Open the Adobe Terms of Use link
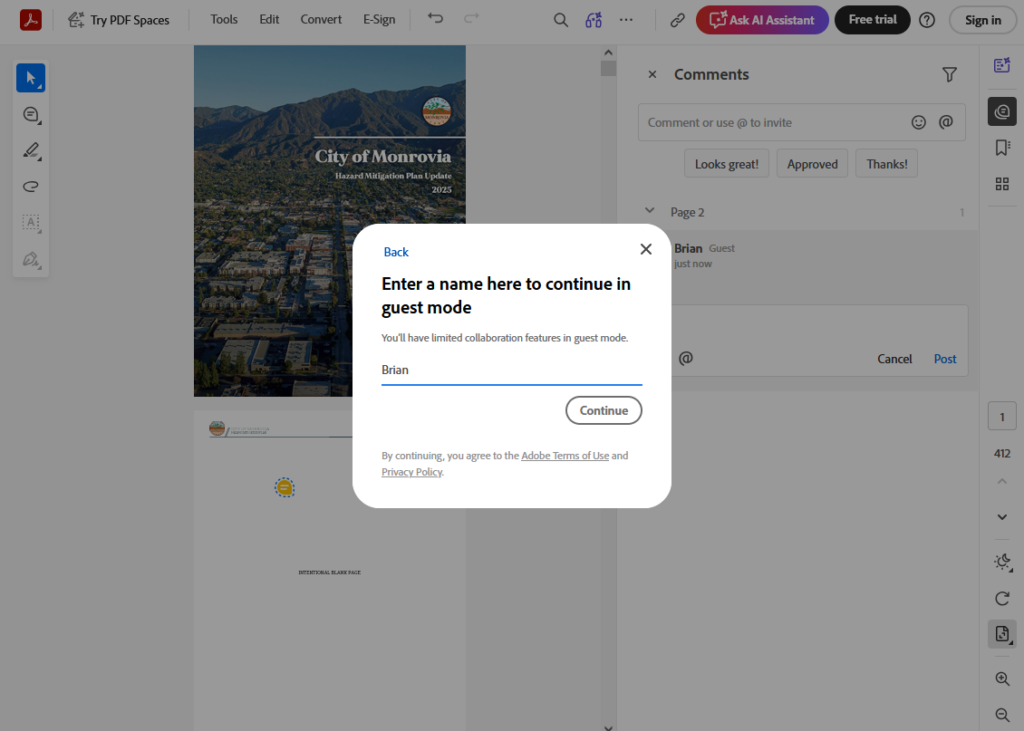The height and width of the screenshot is (731, 1024). click(x=564, y=456)
